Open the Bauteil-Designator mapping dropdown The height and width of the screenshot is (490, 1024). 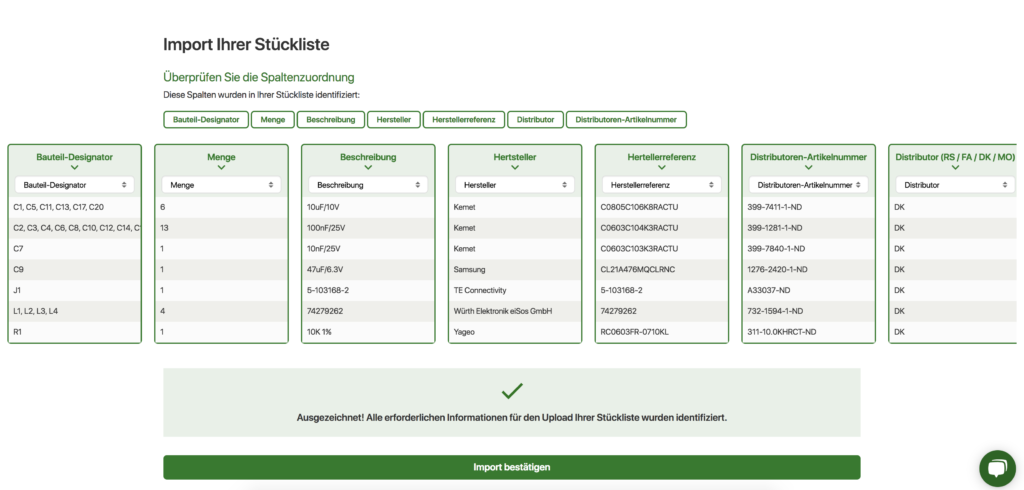click(x=74, y=185)
